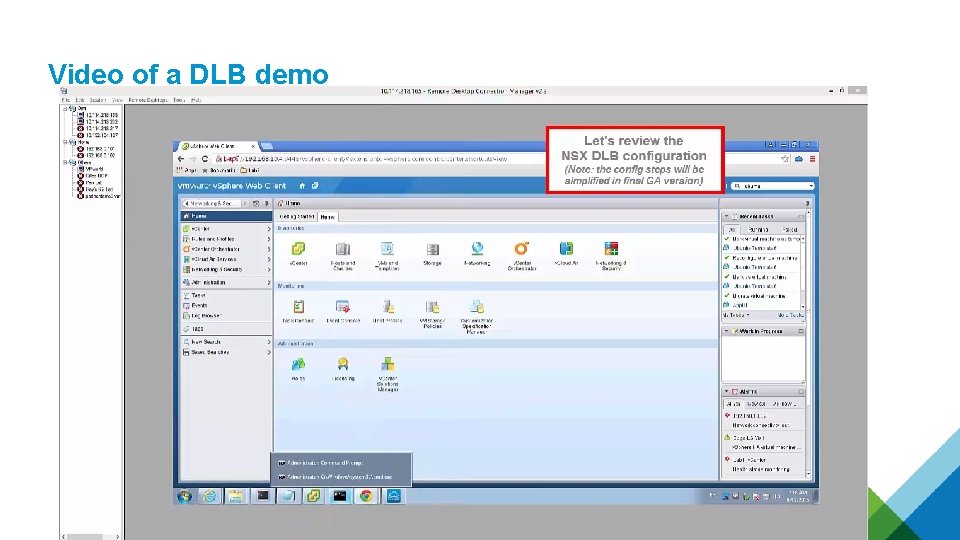Switch to the Getting Started tab

(x=296, y=217)
